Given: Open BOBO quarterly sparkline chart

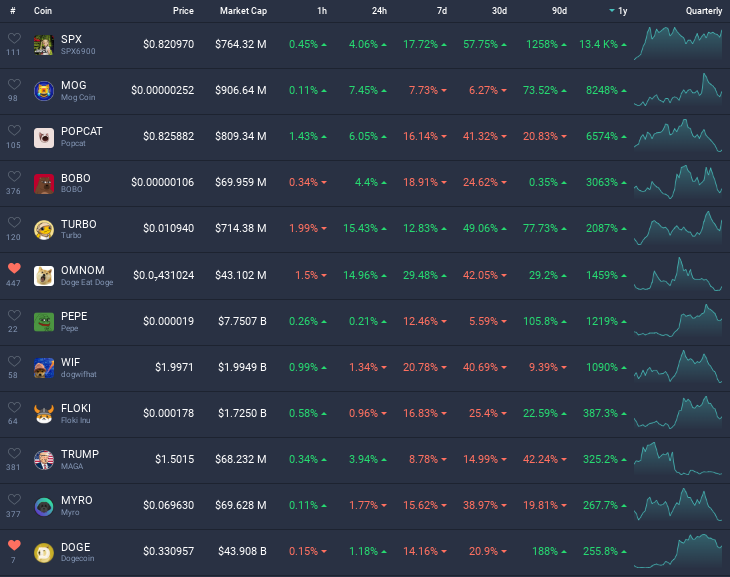Looking at the screenshot, I should 678,182.
